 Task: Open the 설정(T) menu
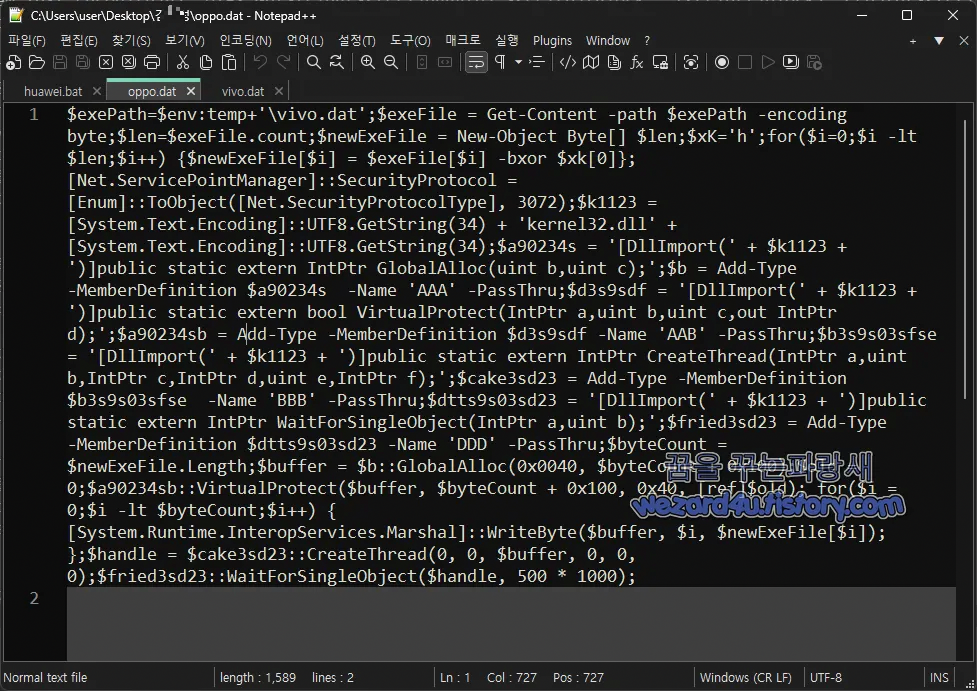pyautogui.click(x=356, y=41)
